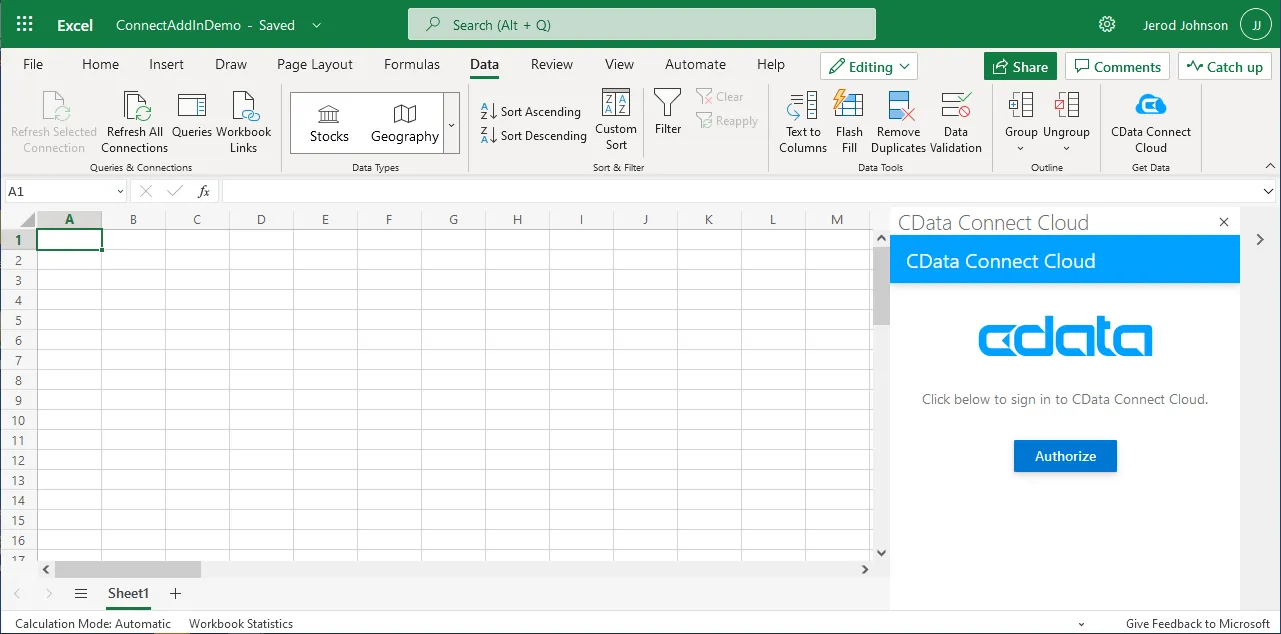Select the Stocks data type
1281x634 pixels.
[x=329, y=124]
